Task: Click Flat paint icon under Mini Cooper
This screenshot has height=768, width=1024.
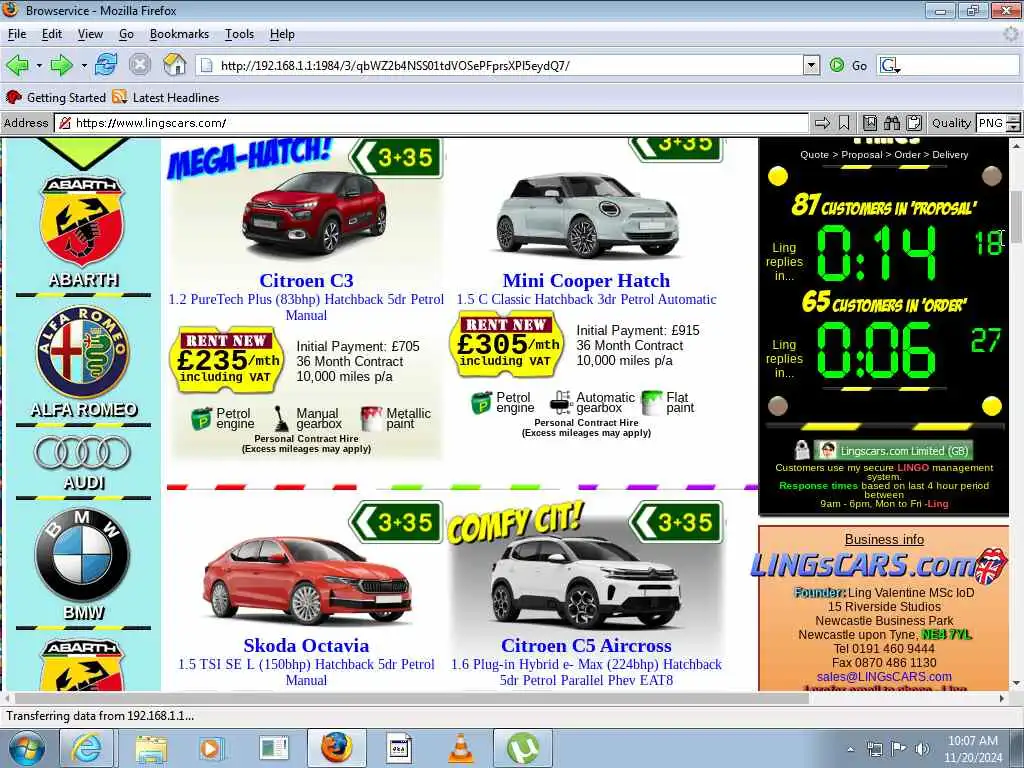Action: tap(652, 403)
